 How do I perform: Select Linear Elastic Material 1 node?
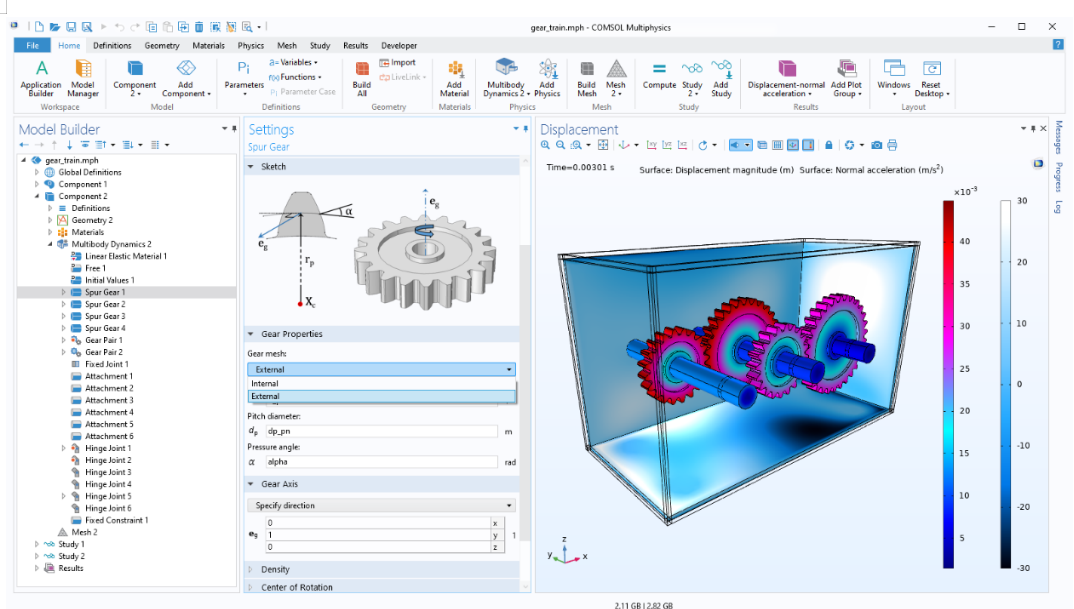(125, 256)
